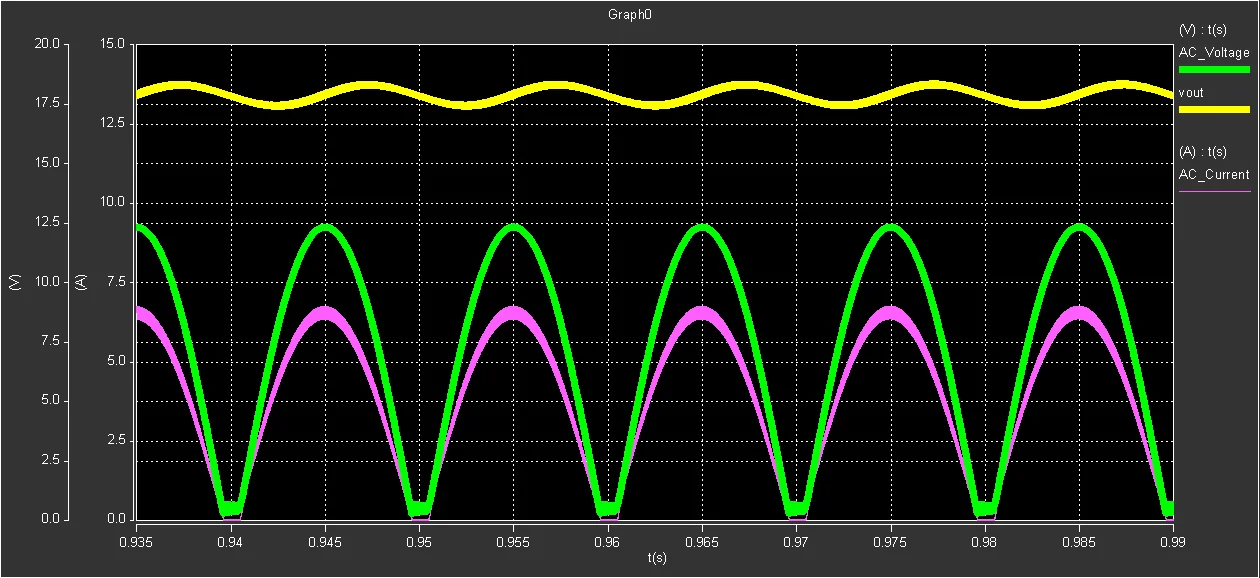Click the (V) : t(s) legend header
Image resolution: width=1260 pixels, height=578 pixels.
pyautogui.click(x=1203, y=30)
